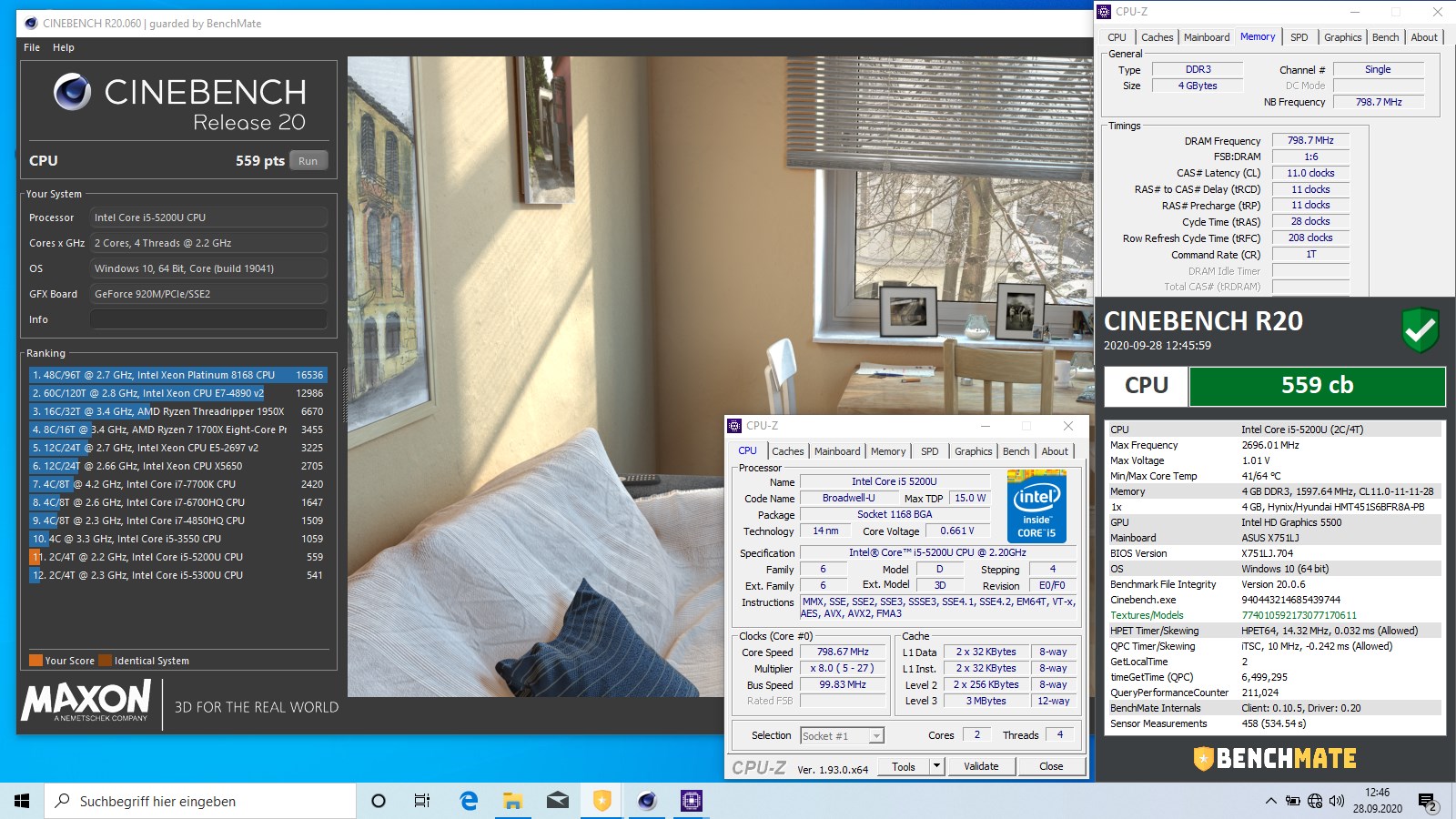Image resolution: width=1456 pixels, height=819 pixels.
Task: Select CPU tab in top-right CPU-Z window
Action: tap(1117, 37)
